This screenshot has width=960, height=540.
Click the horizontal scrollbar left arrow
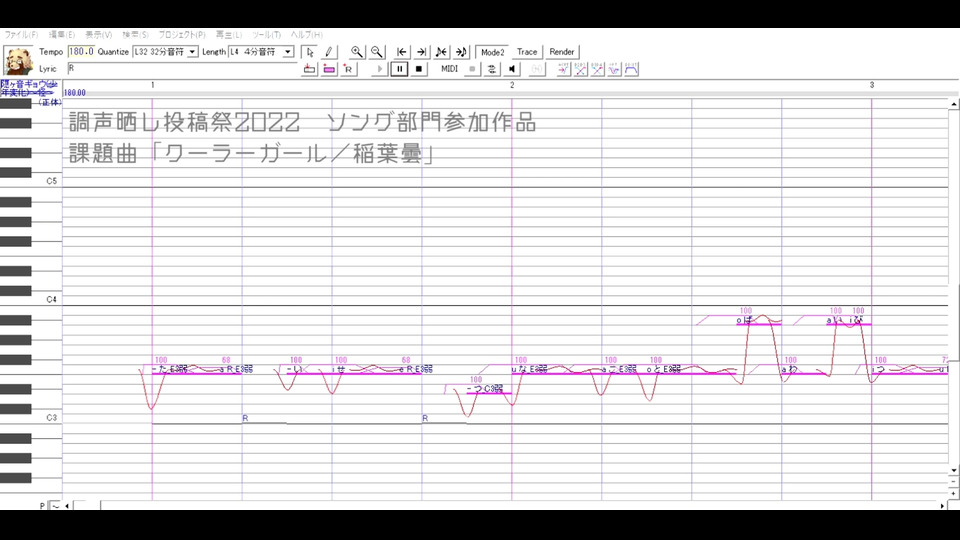[67, 506]
